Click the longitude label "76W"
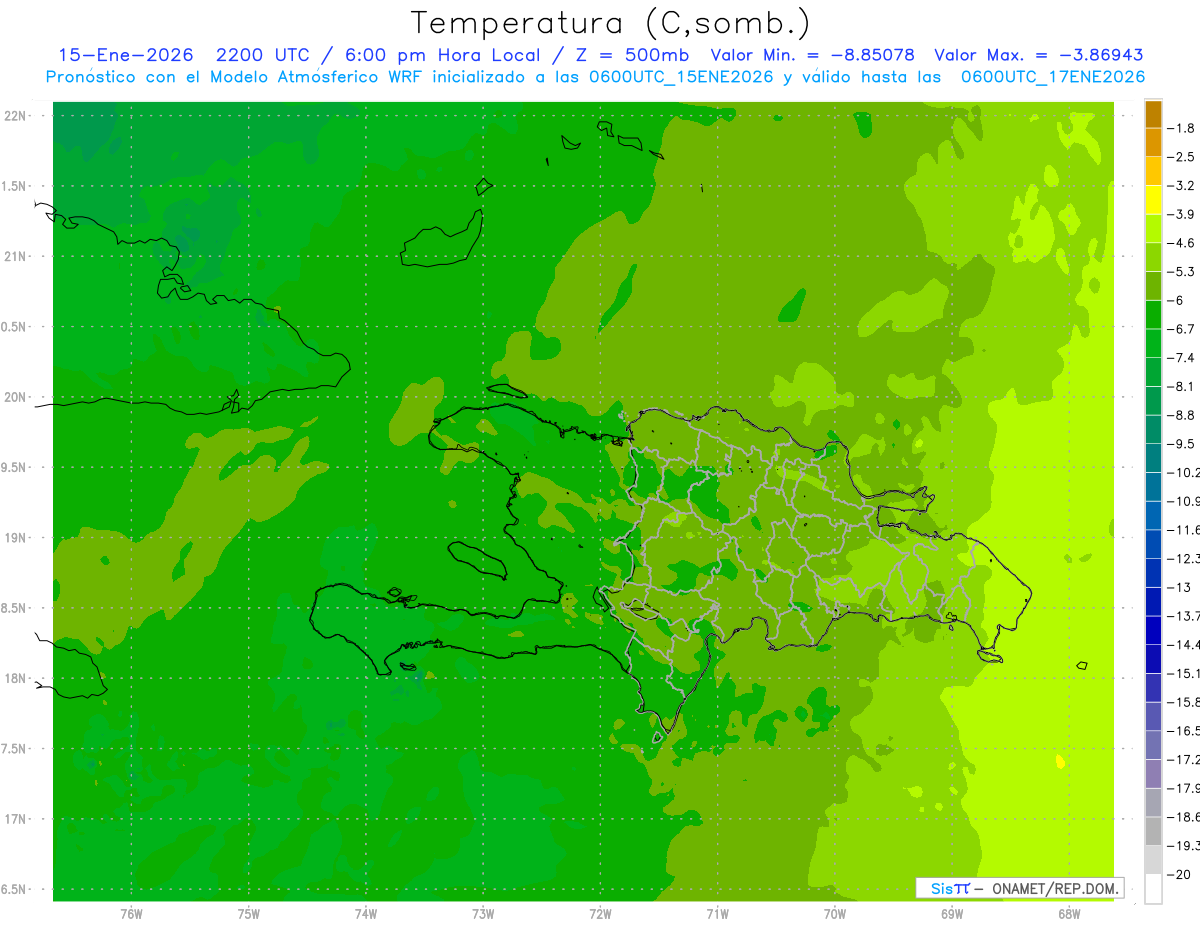Screen dimensions: 1200x927 pyautogui.click(x=131, y=913)
